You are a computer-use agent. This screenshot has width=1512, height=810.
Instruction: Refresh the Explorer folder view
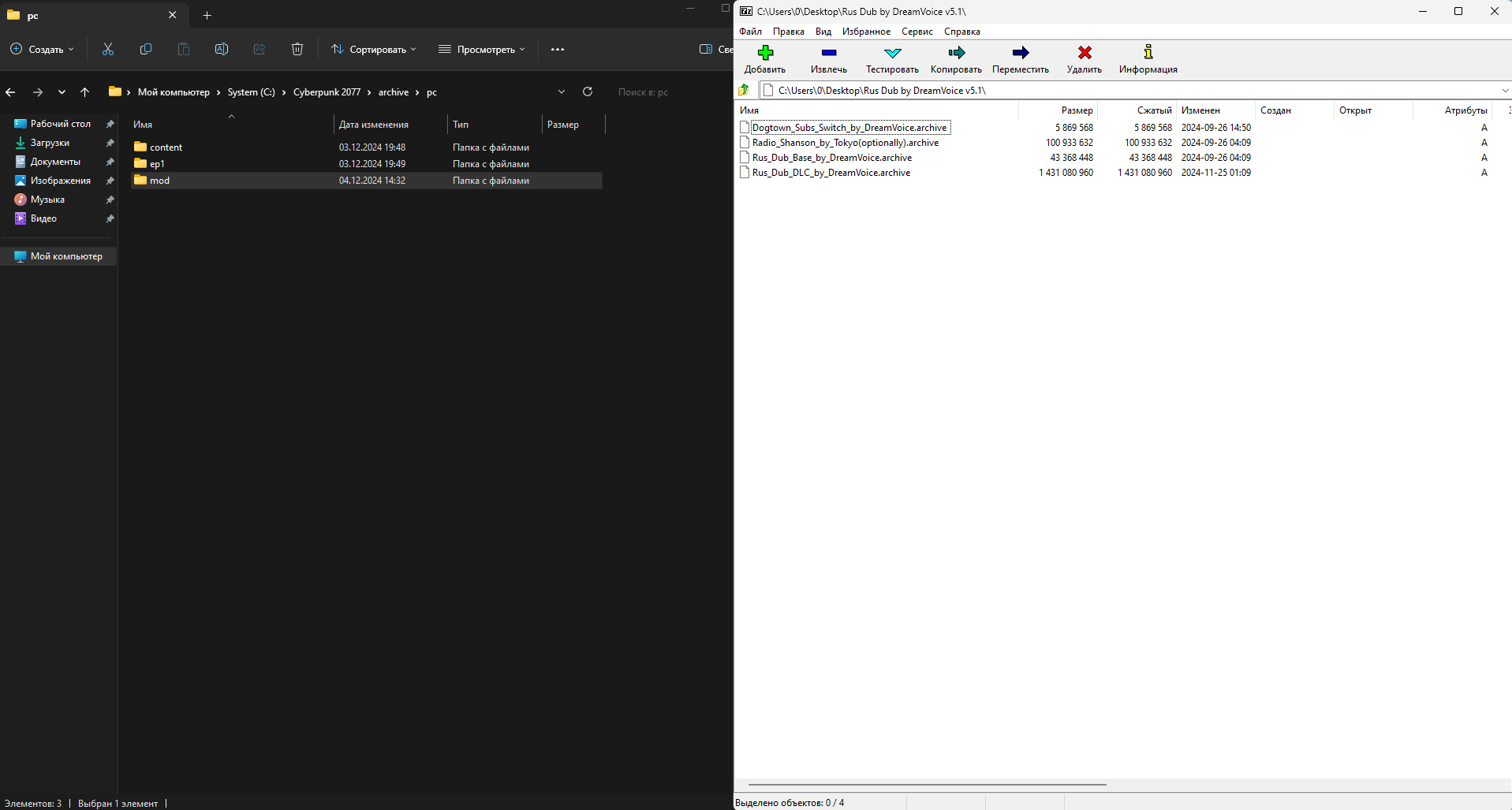pyautogui.click(x=588, y=91)
